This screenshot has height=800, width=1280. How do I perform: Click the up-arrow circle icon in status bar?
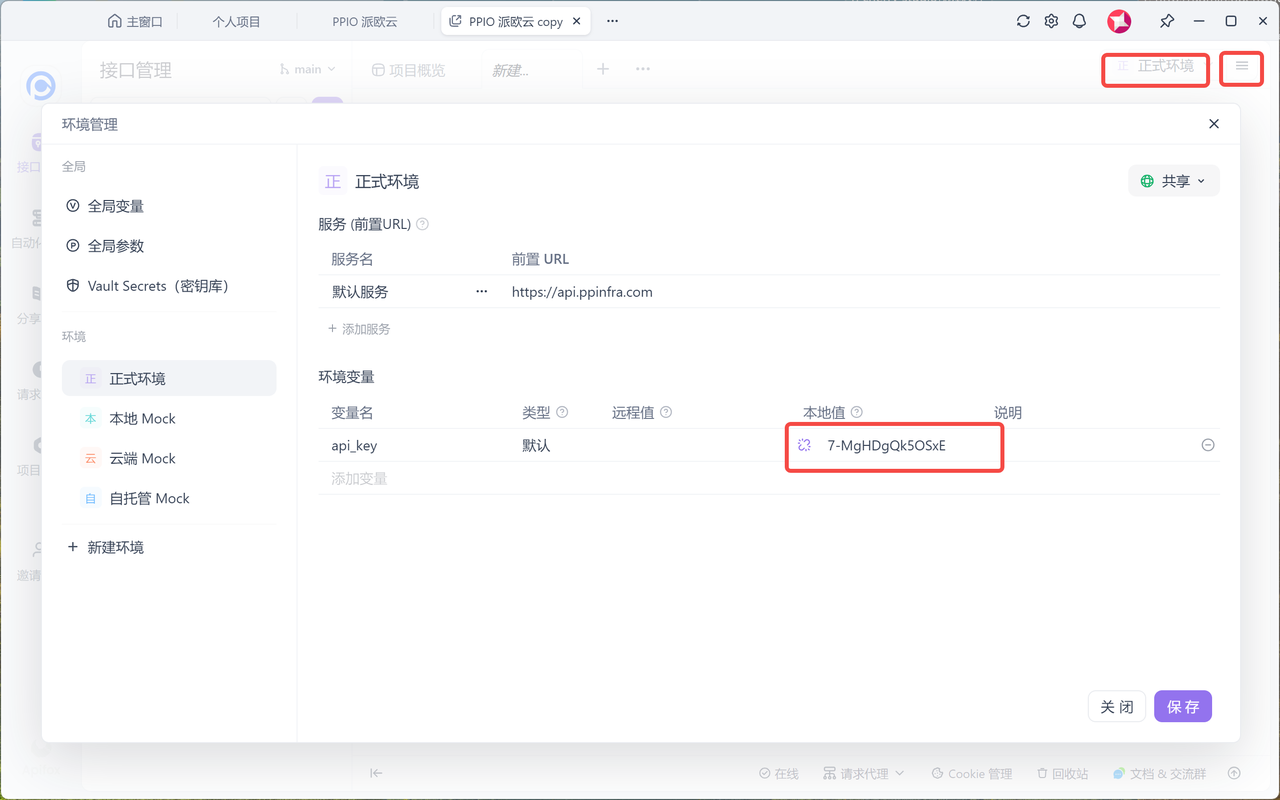pyautogui.click(x=1234, y=773)
